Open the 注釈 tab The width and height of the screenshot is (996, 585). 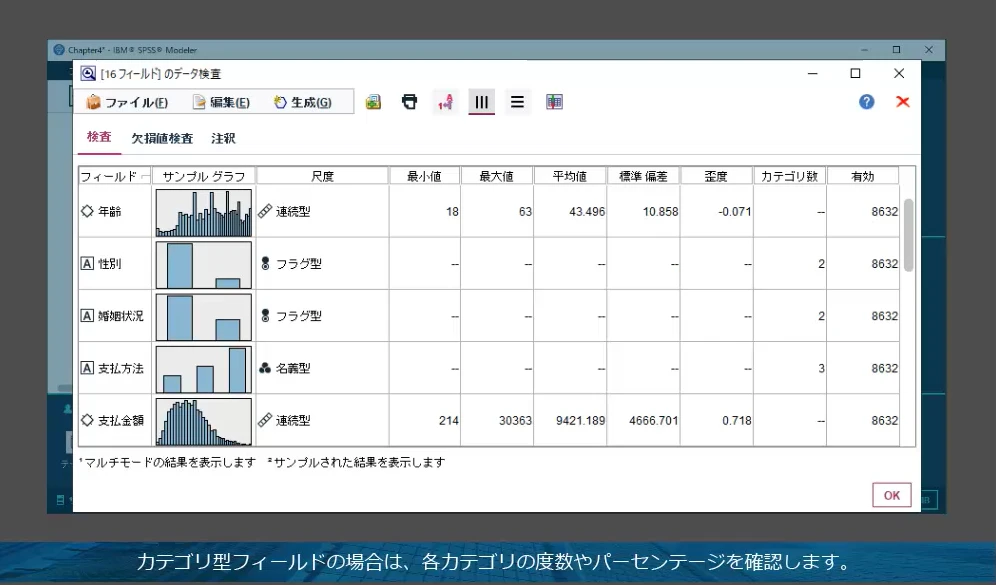(x=222, y=138)
